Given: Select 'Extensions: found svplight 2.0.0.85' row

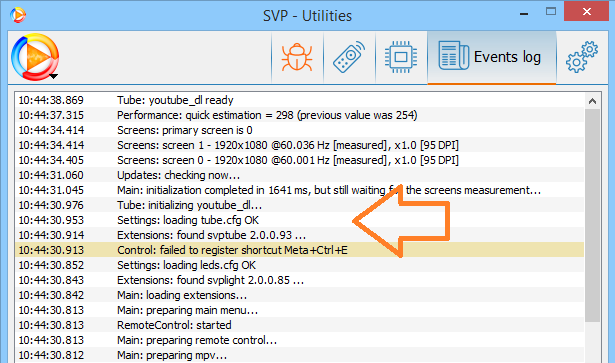Looking at the screenshot, I should [300, 280].
